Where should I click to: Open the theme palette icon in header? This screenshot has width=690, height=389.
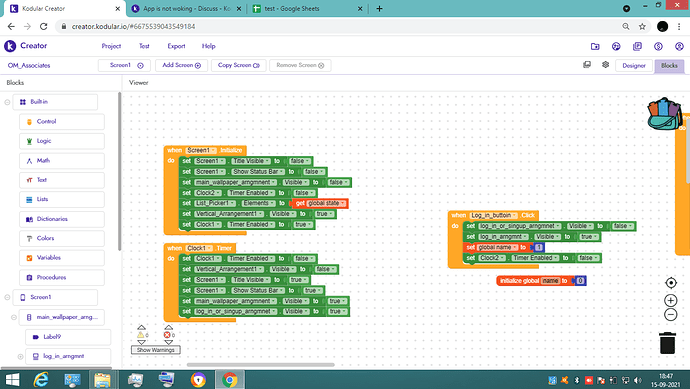coord(616,46)
